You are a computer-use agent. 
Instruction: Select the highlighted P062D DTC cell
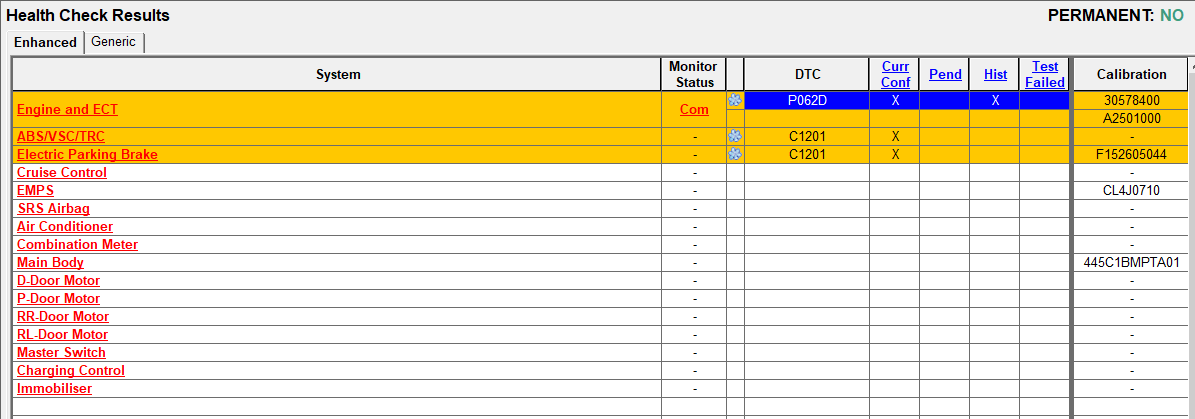807,100
